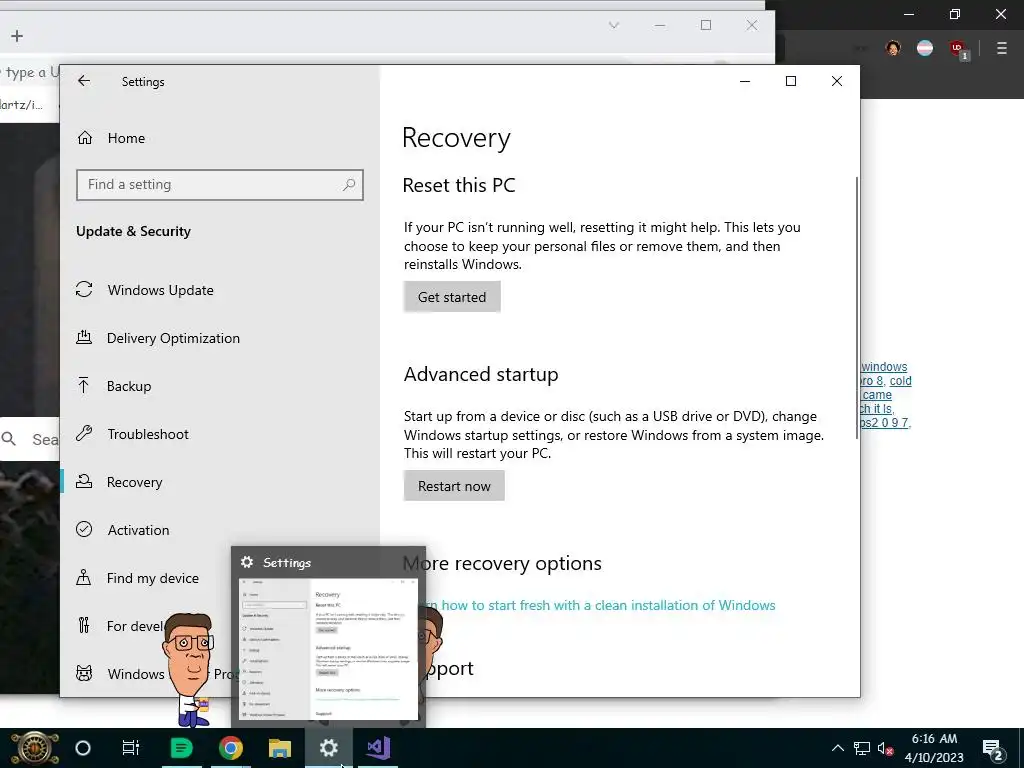The width and height of the screenshot is (1024, 768).
Task: Open the Activation page
Action: point(138,530)
